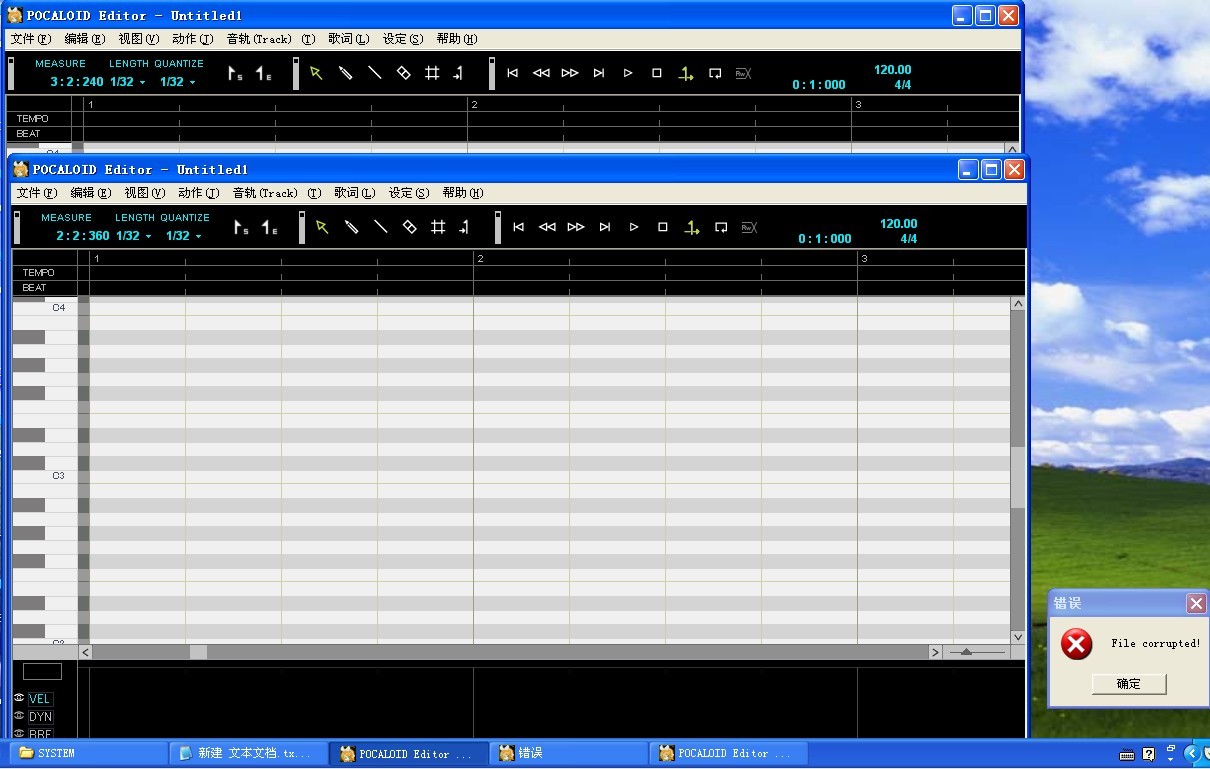Viewport: 1210px width, 769px height.
Task: Enable loop playback icon in front editor
Action: click(x=721, y=228)
